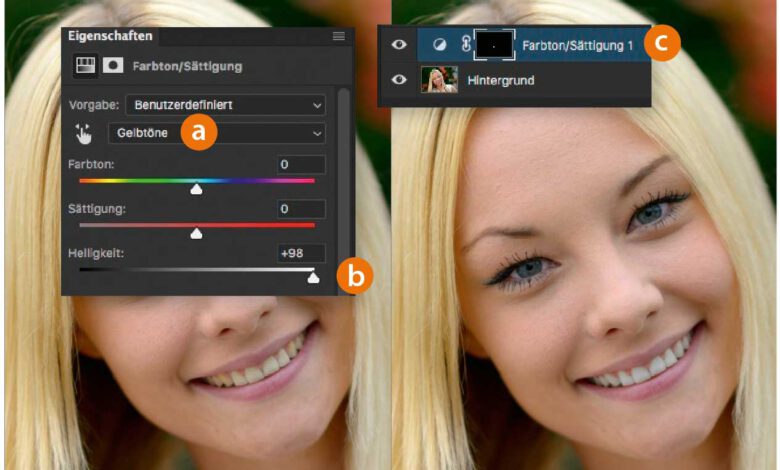Viewport: 780px width, 470px height.
Task: Click the Helligkeit label
Action: pos(96,253)
